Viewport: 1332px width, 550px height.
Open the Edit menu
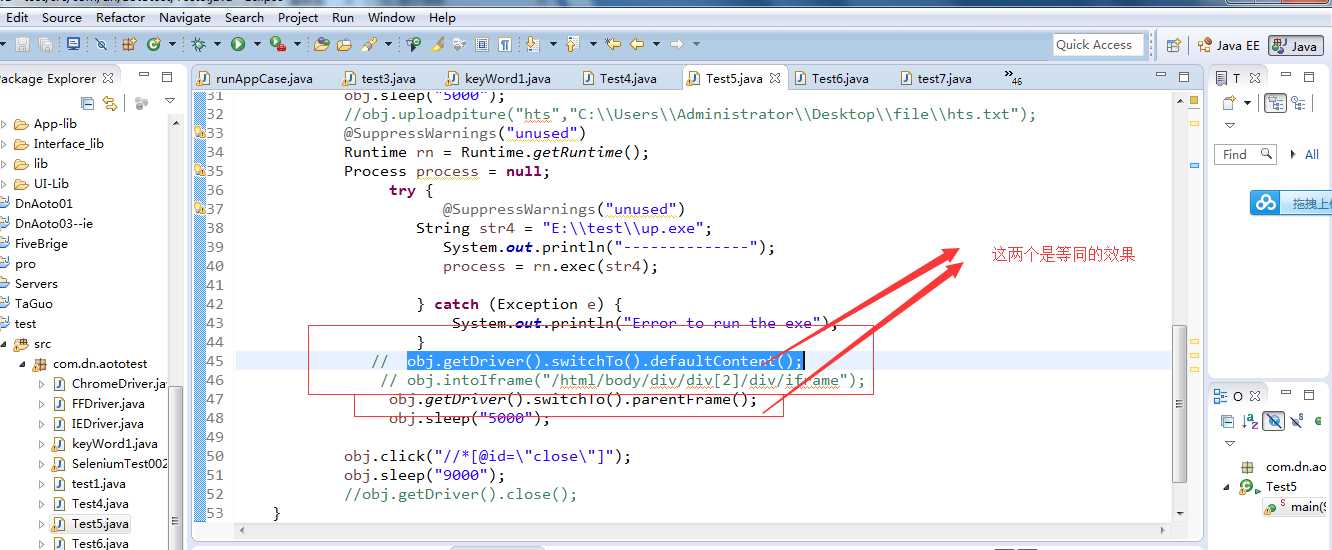click(17, 17)
